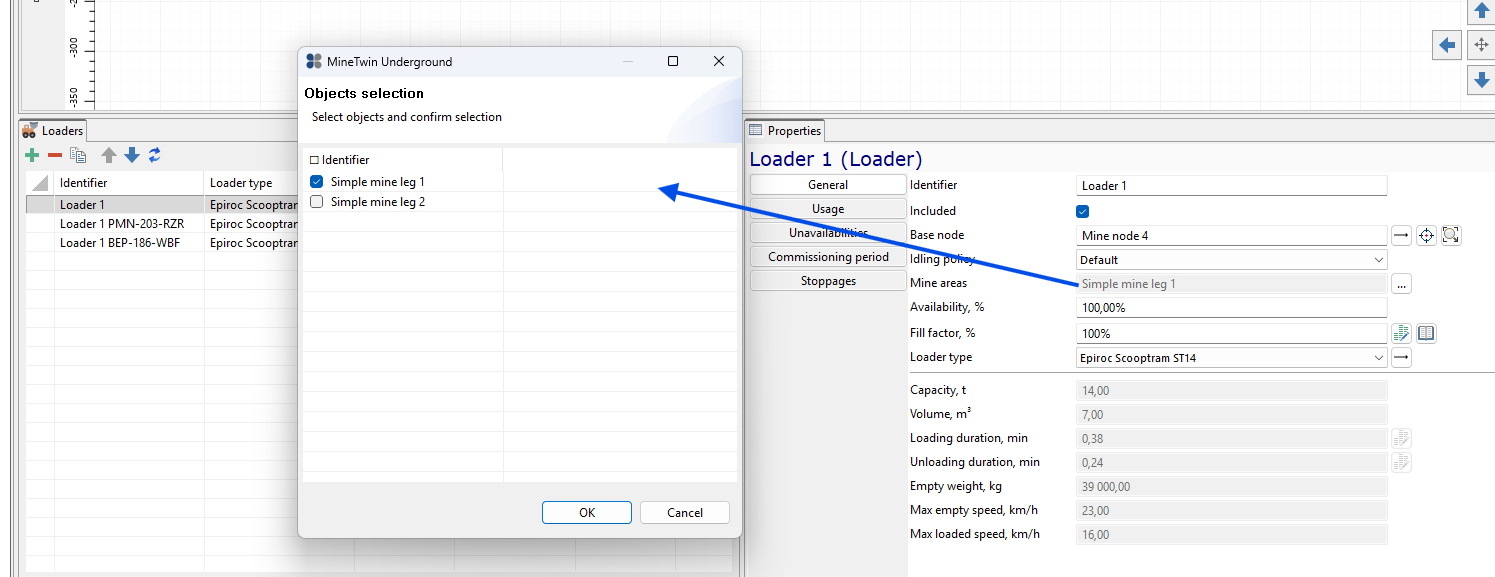This screenshot has width=1495, height=577.
Task: Open the Usage properties section
Action: 828,209
